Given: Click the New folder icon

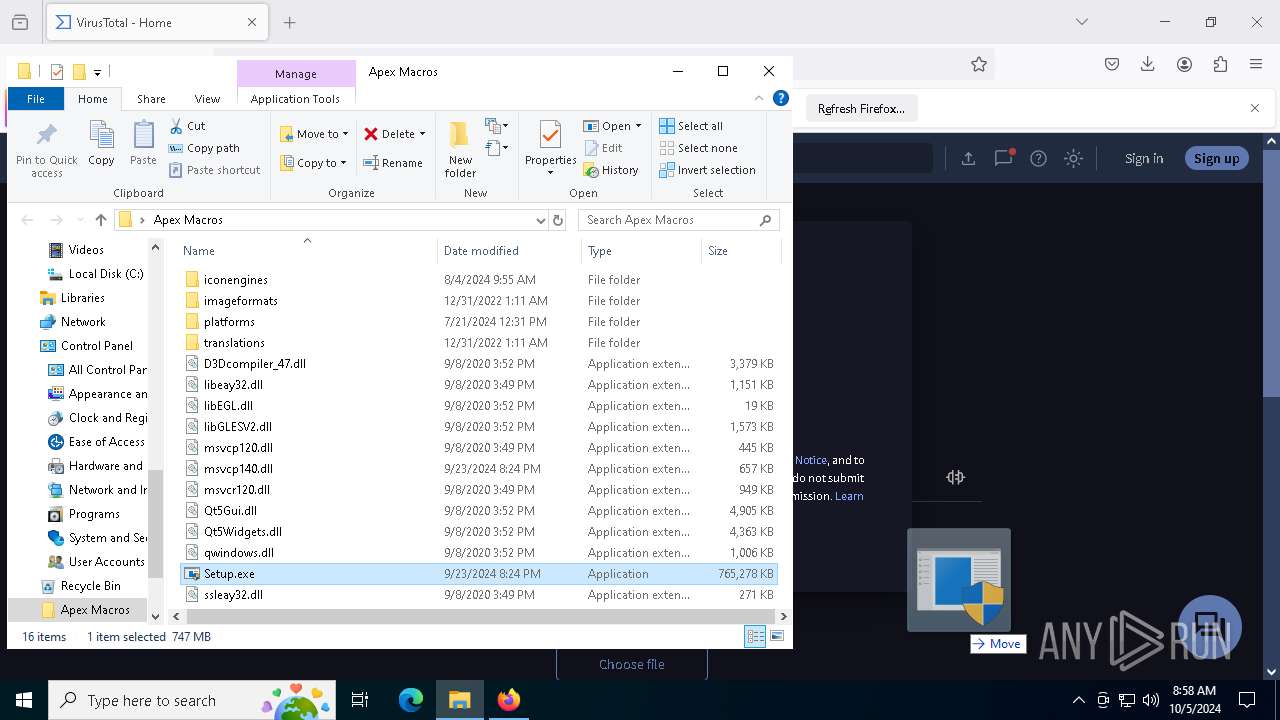Looking at the screenshot, I should click(460, 150).
